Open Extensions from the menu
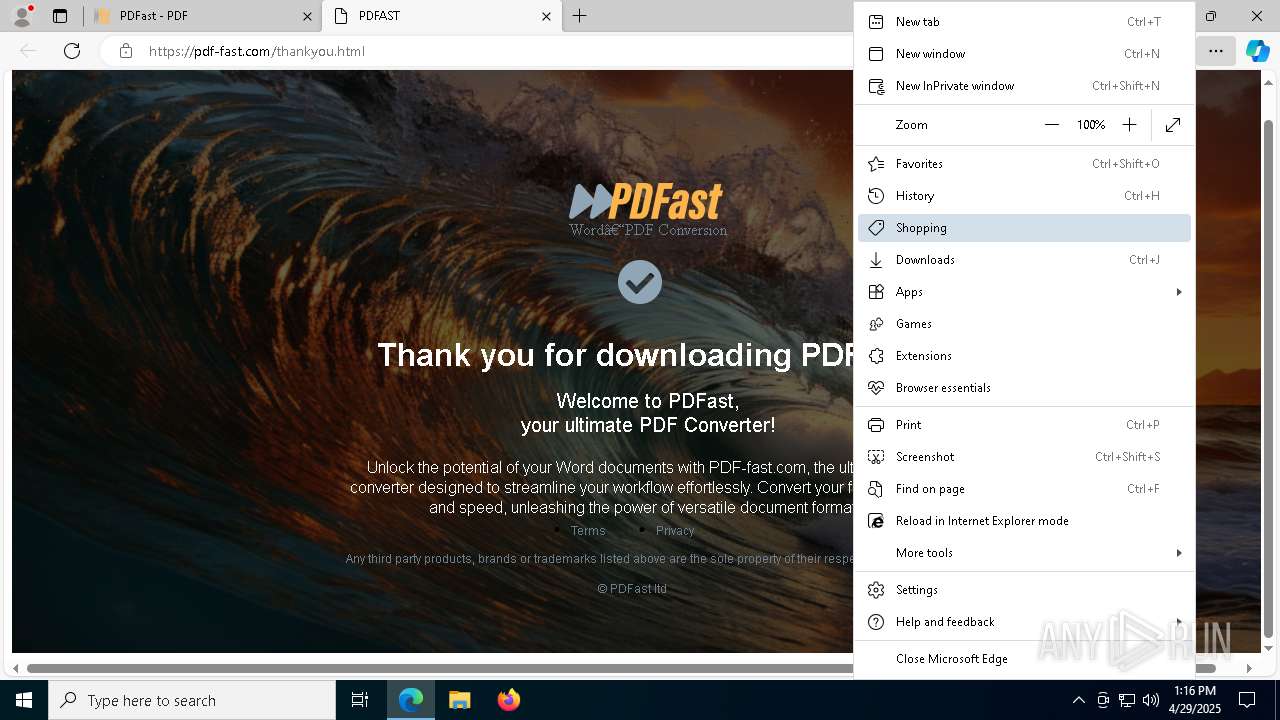Viewport: 1280px width, 720px height. (x=1024, y=356)
